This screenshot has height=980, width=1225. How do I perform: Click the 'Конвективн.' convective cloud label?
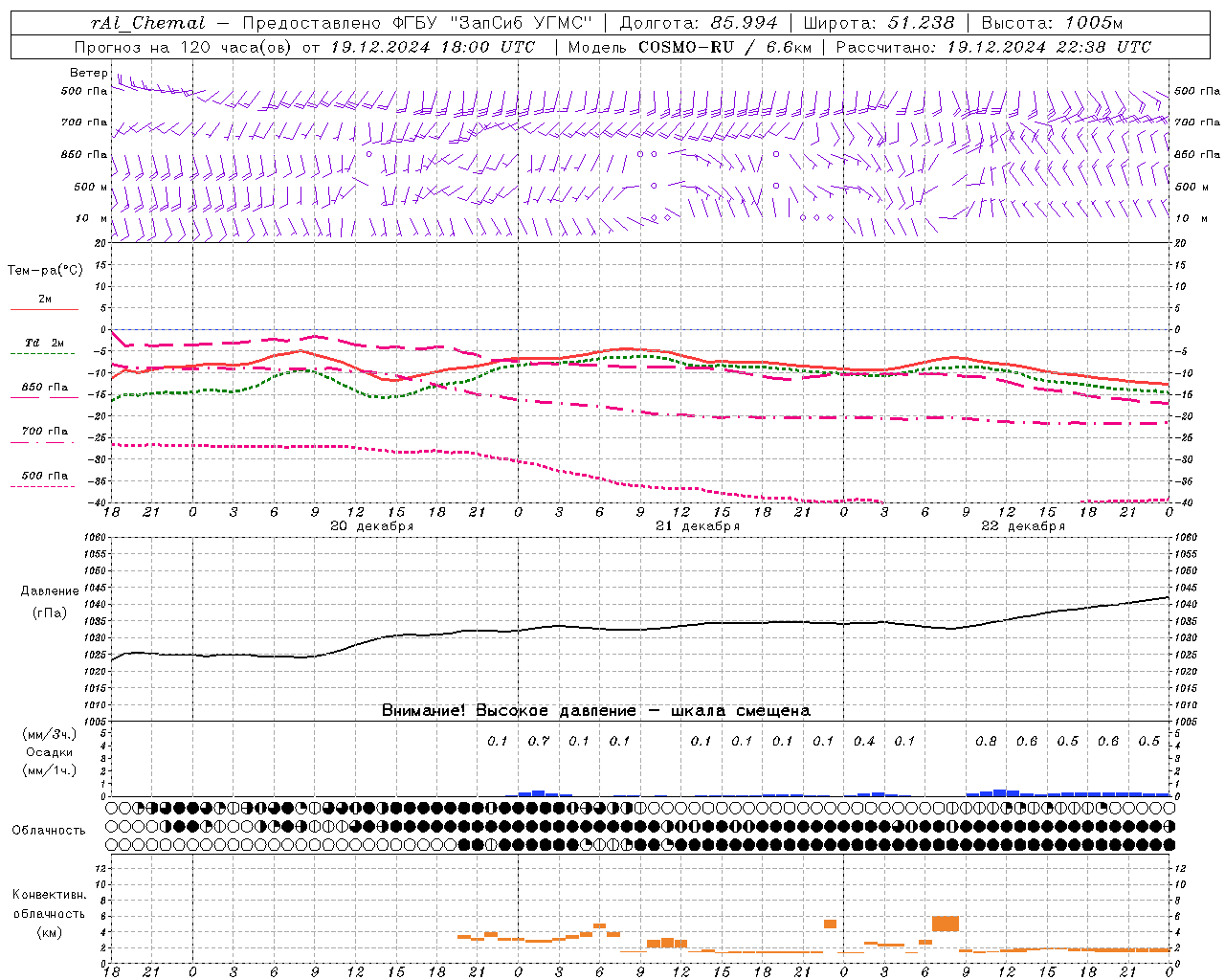click(49, 895)
